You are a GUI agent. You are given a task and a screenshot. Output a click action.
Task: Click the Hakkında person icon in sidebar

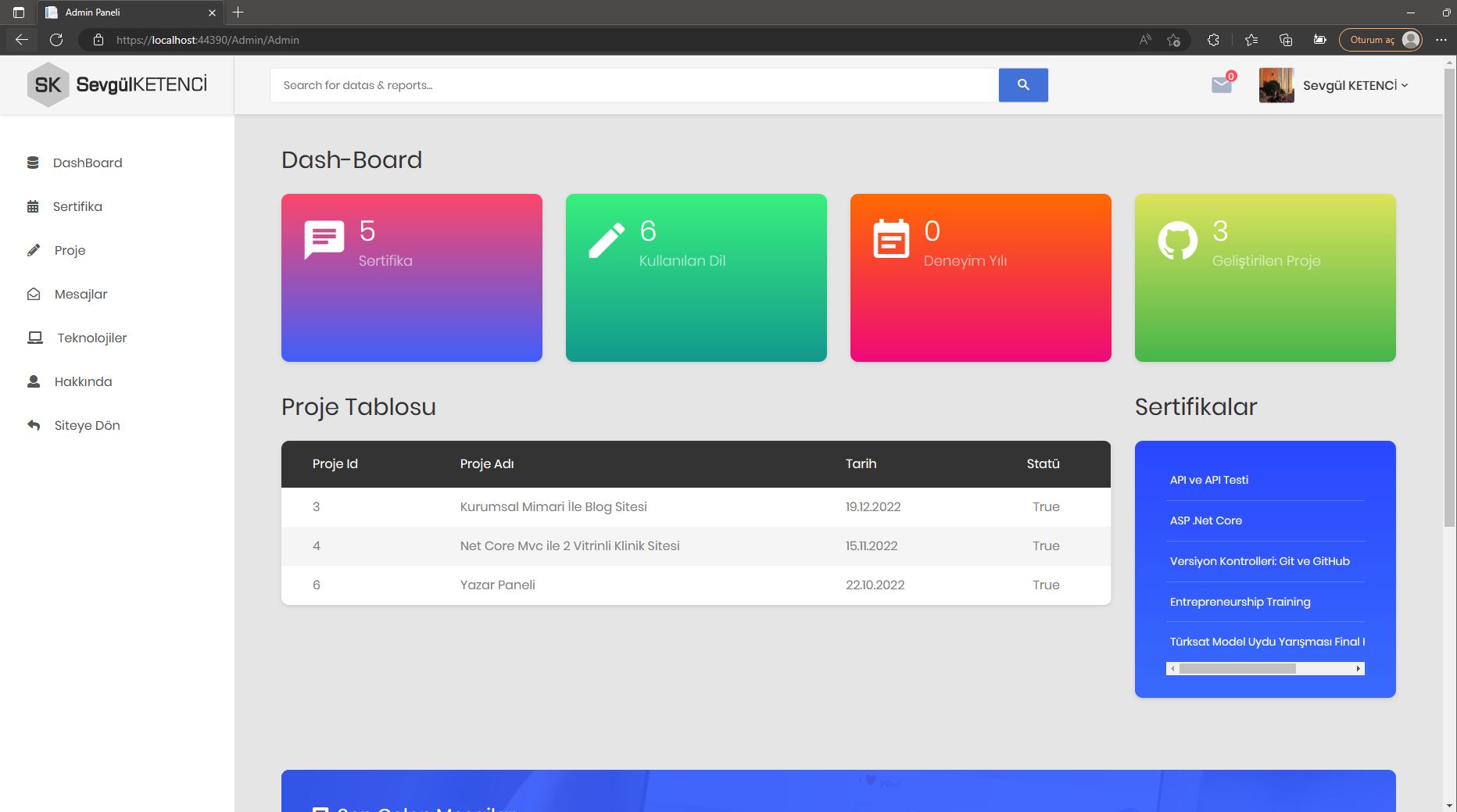pos(34,381)
